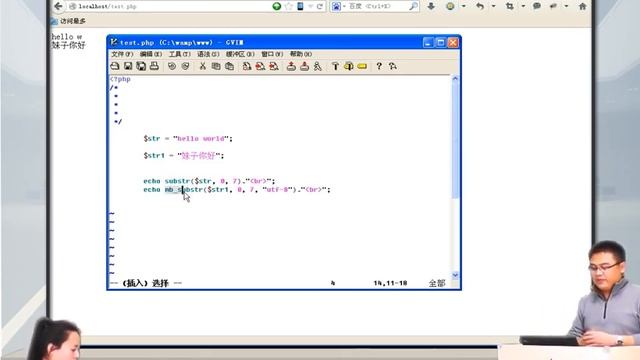
Task: Go back using the browser back arrow
Action: [x=58, y=6]
